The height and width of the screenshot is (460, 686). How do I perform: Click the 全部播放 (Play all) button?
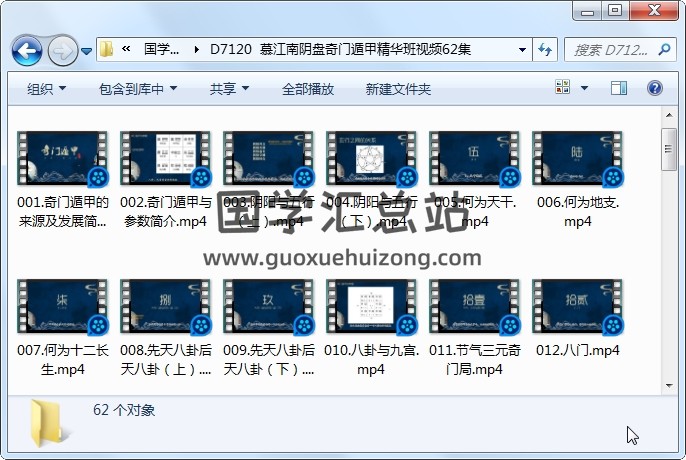(x=307, y=89)
